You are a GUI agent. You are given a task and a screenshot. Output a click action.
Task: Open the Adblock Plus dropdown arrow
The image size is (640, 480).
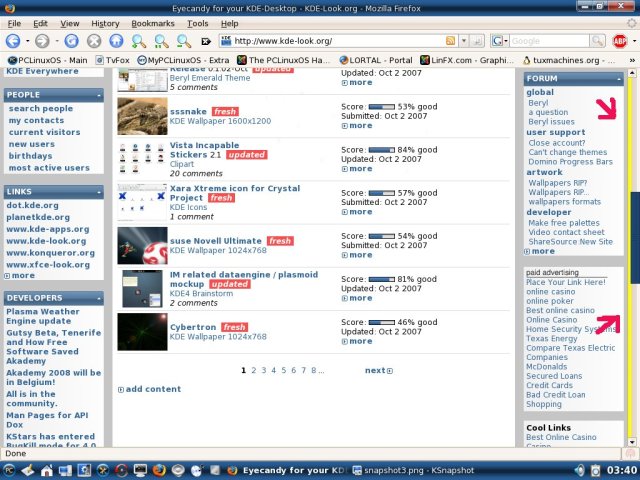click(634, 41)
